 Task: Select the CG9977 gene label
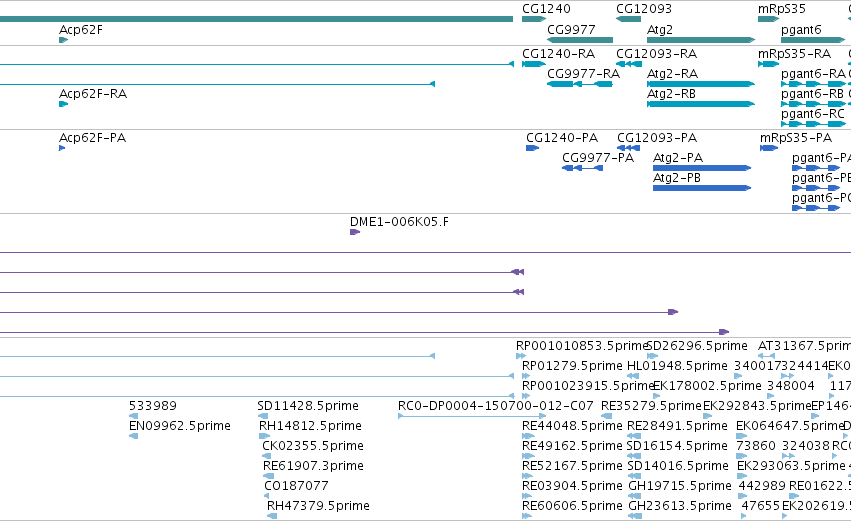tap(571, 30)
